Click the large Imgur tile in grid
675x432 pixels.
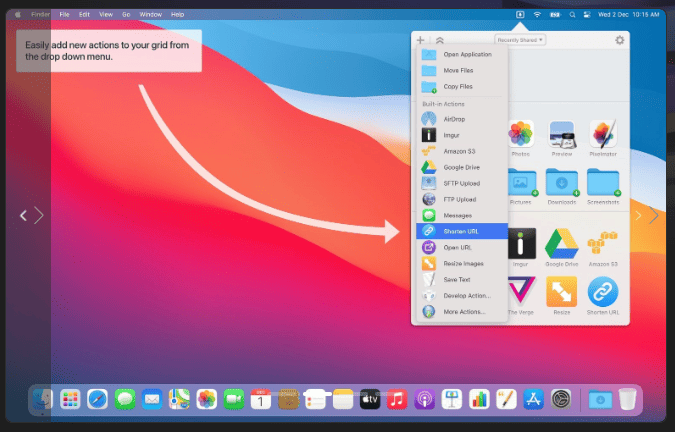tap(522, 244)
